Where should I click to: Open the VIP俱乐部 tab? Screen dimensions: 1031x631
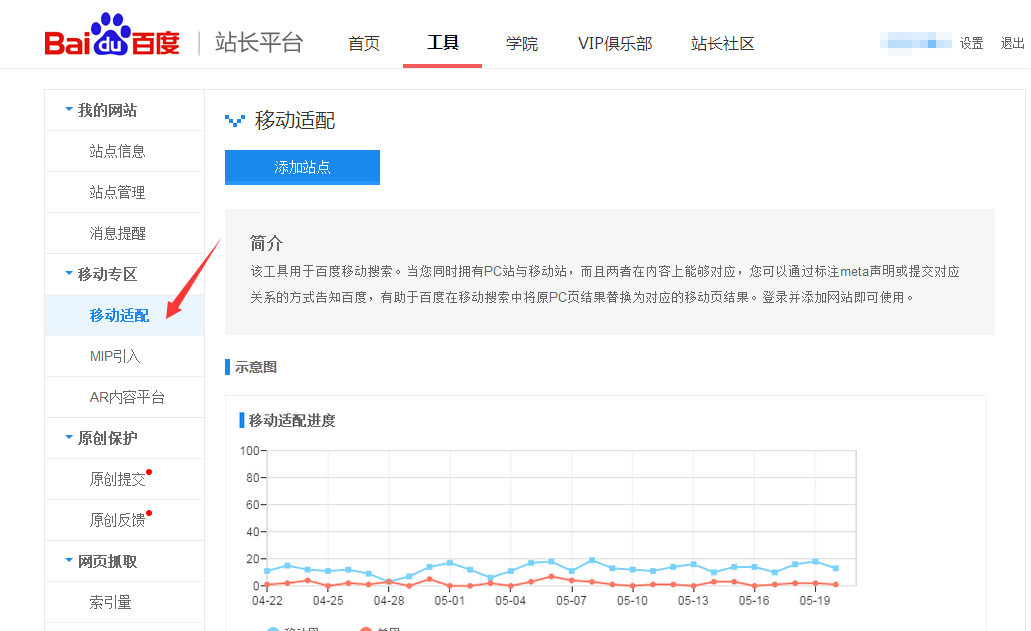coord(615,43)
